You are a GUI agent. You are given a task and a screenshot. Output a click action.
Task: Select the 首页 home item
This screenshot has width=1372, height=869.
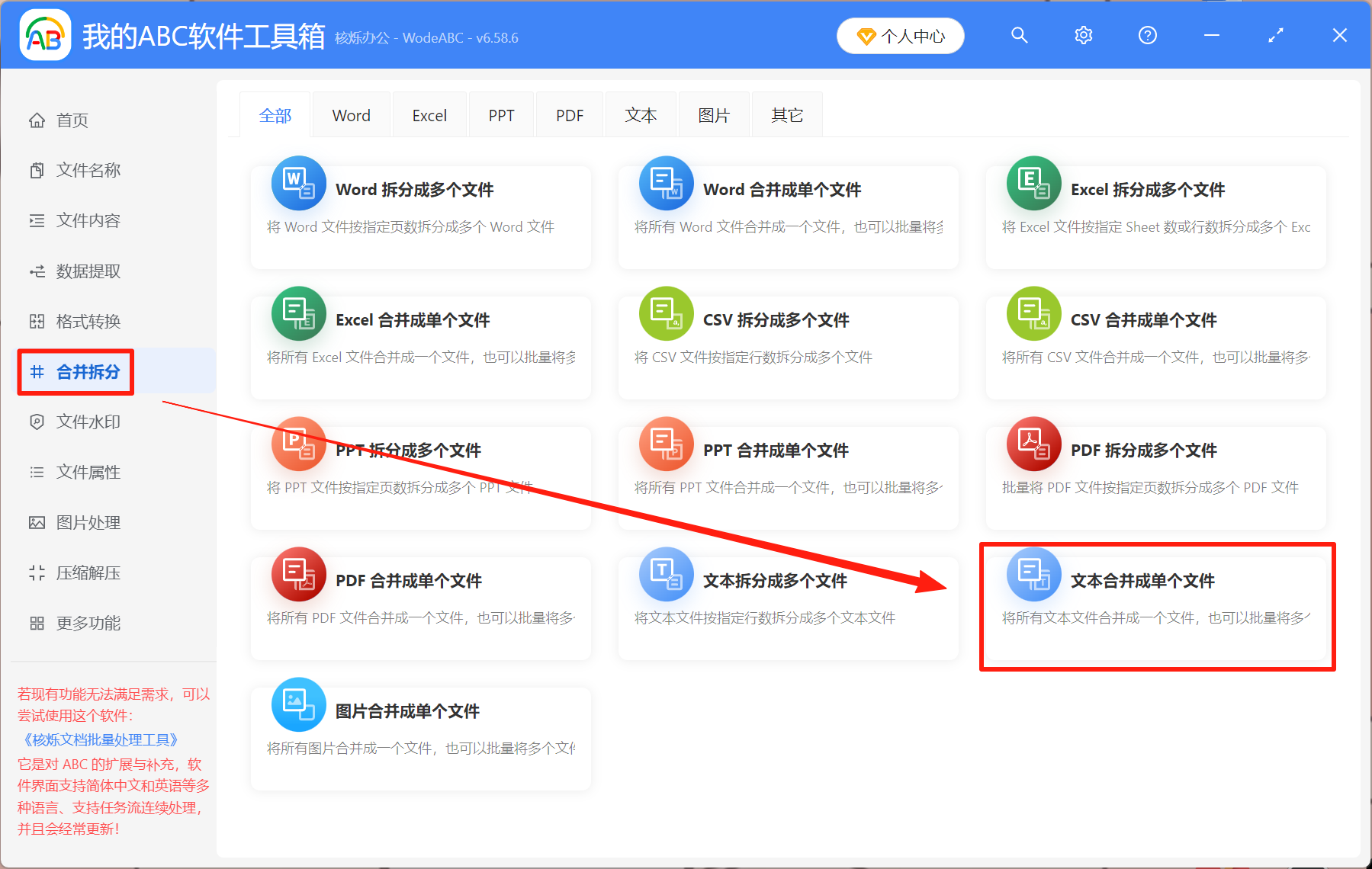pyautogui.click(x=72, y=120)
